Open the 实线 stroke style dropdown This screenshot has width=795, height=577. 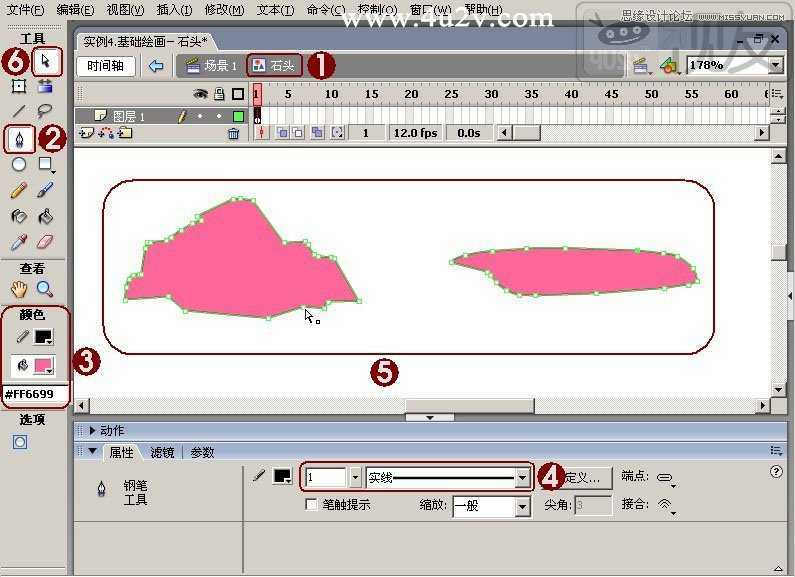click(522, 477)
